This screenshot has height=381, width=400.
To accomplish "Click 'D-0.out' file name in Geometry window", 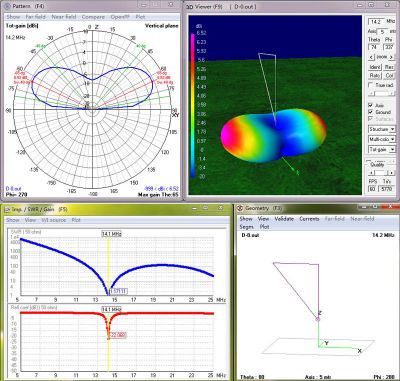I will (x=250, y=235).
